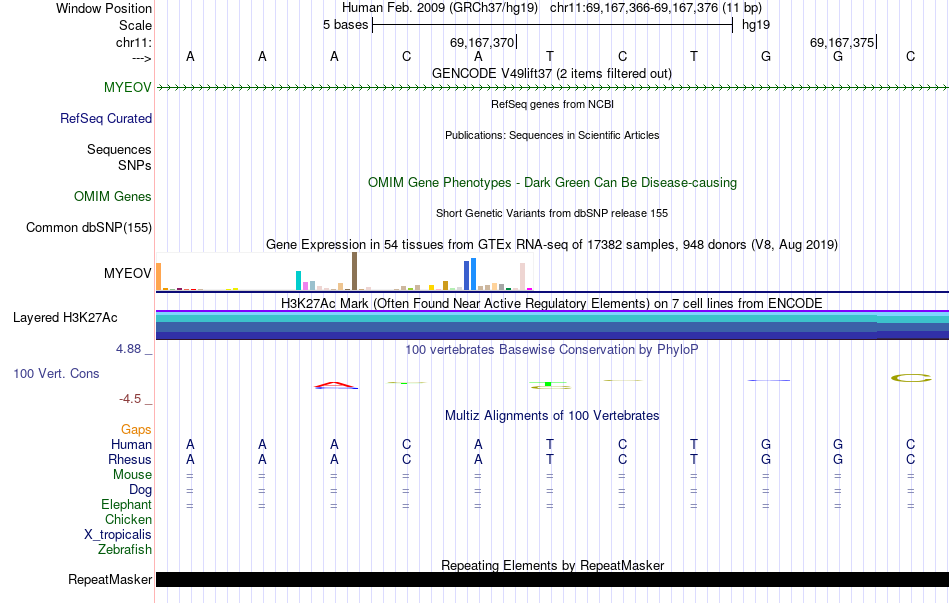The width and height of the screenshot is (950, 603).
Task: Click the olive C PhyloP logo at the last base
Action: pos(911,378)
